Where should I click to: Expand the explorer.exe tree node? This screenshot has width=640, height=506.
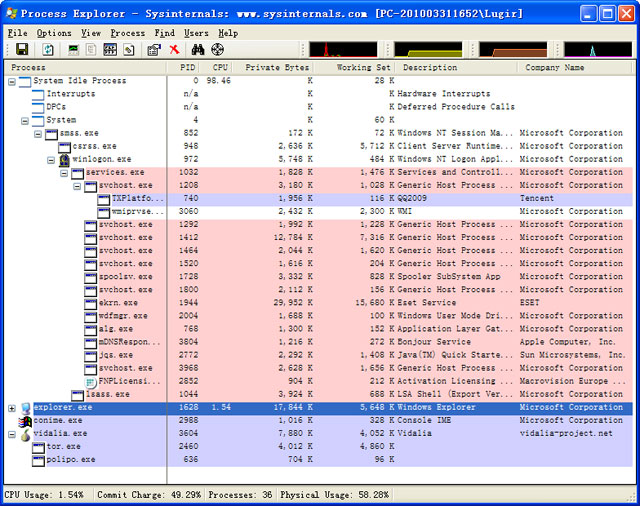pos(12,408)
